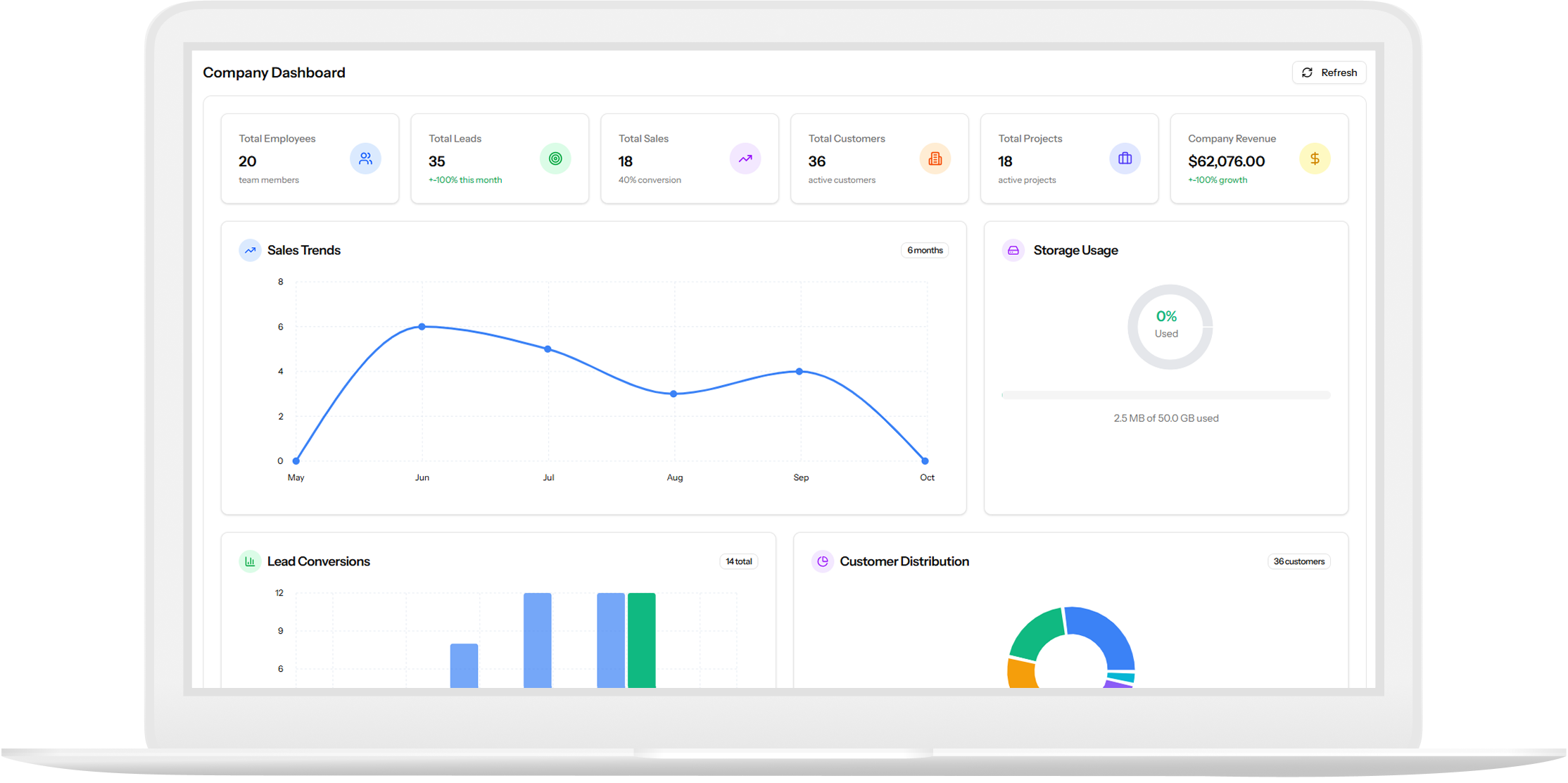Viewport: 1568px width, 783px height.
Task: Click the Sales Trends header icon
Action: point(250,250)
